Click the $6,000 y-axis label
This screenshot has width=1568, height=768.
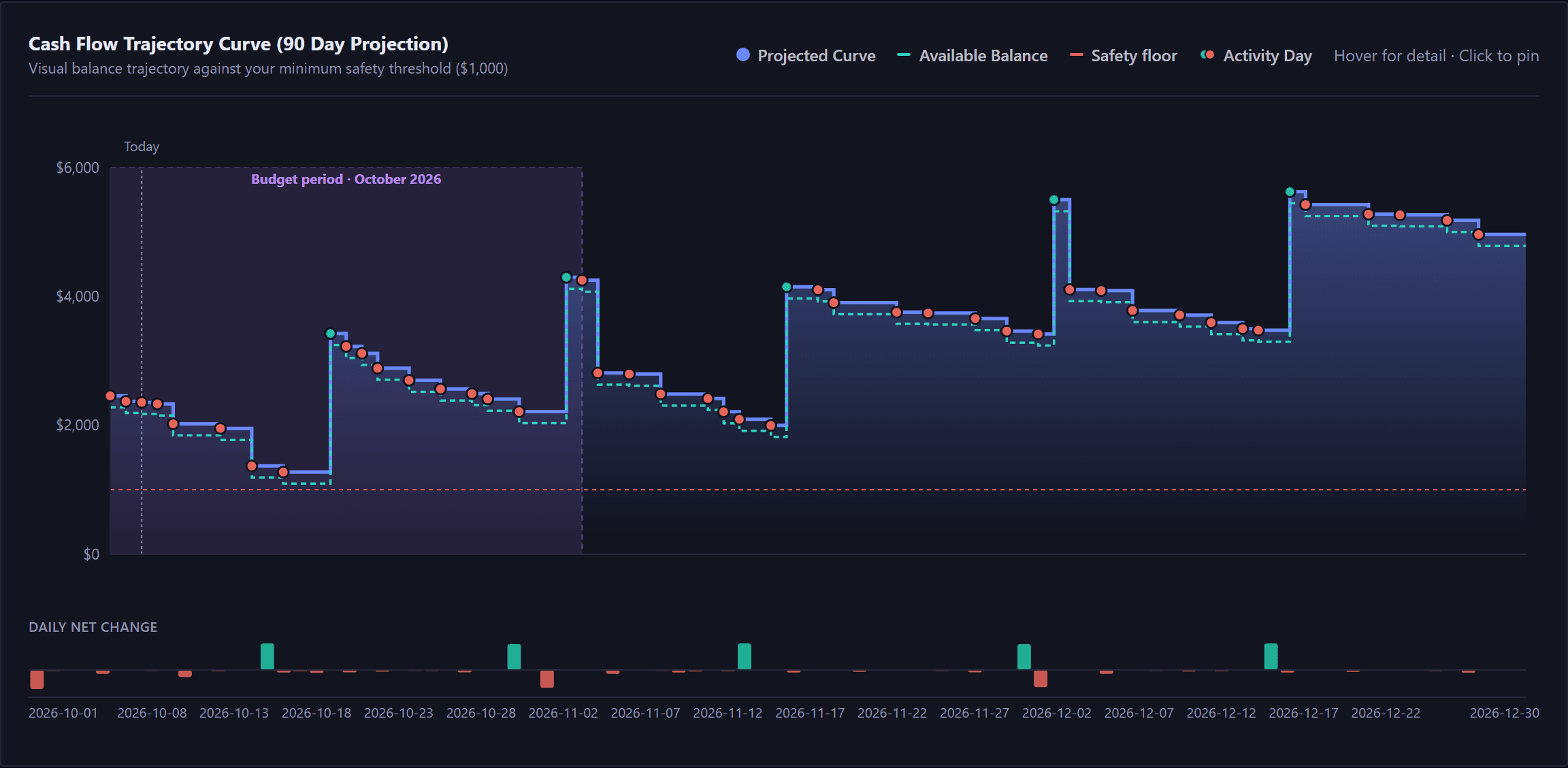[x=78, y=167]
